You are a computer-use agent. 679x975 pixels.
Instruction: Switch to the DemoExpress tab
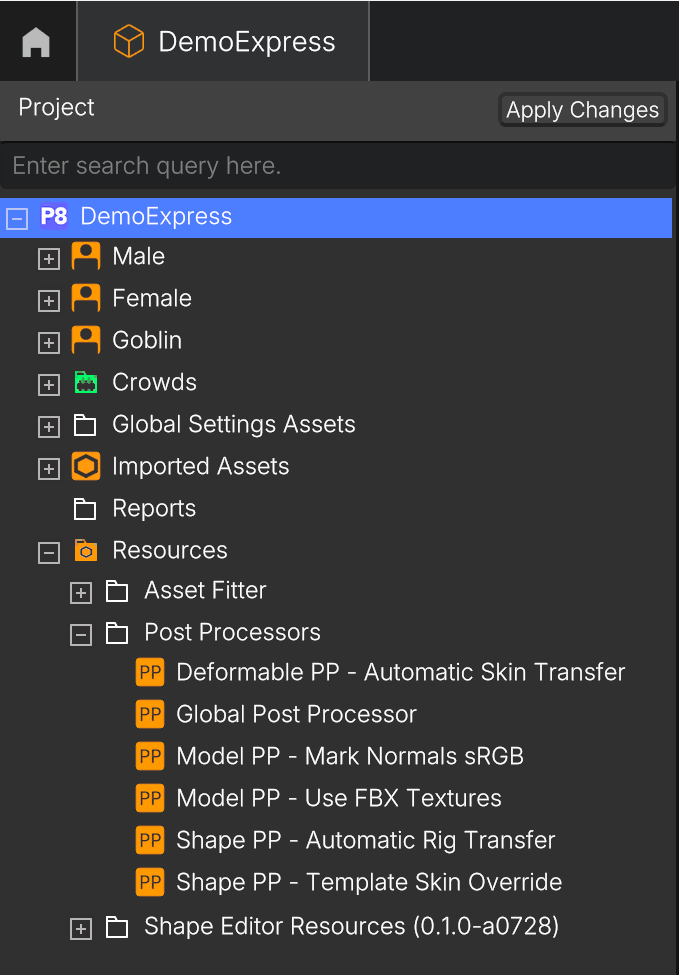223,41
